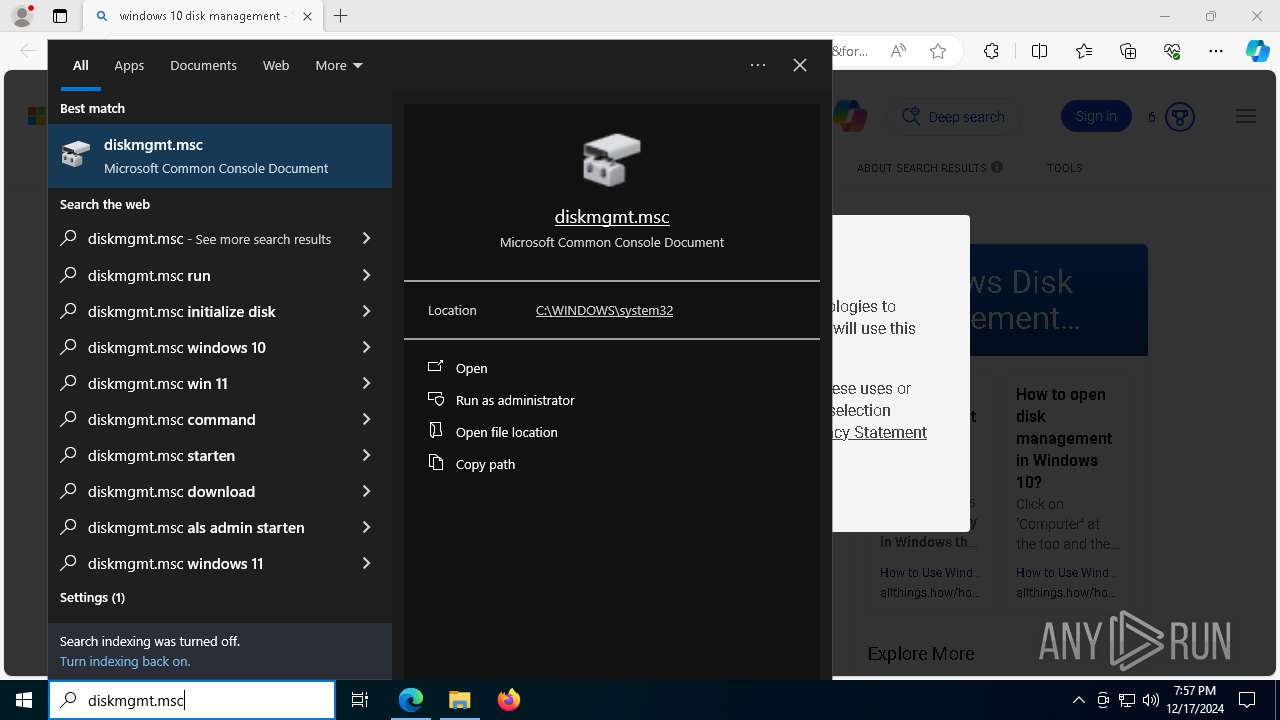Select the Apps search filter tab

click(129, 65)
